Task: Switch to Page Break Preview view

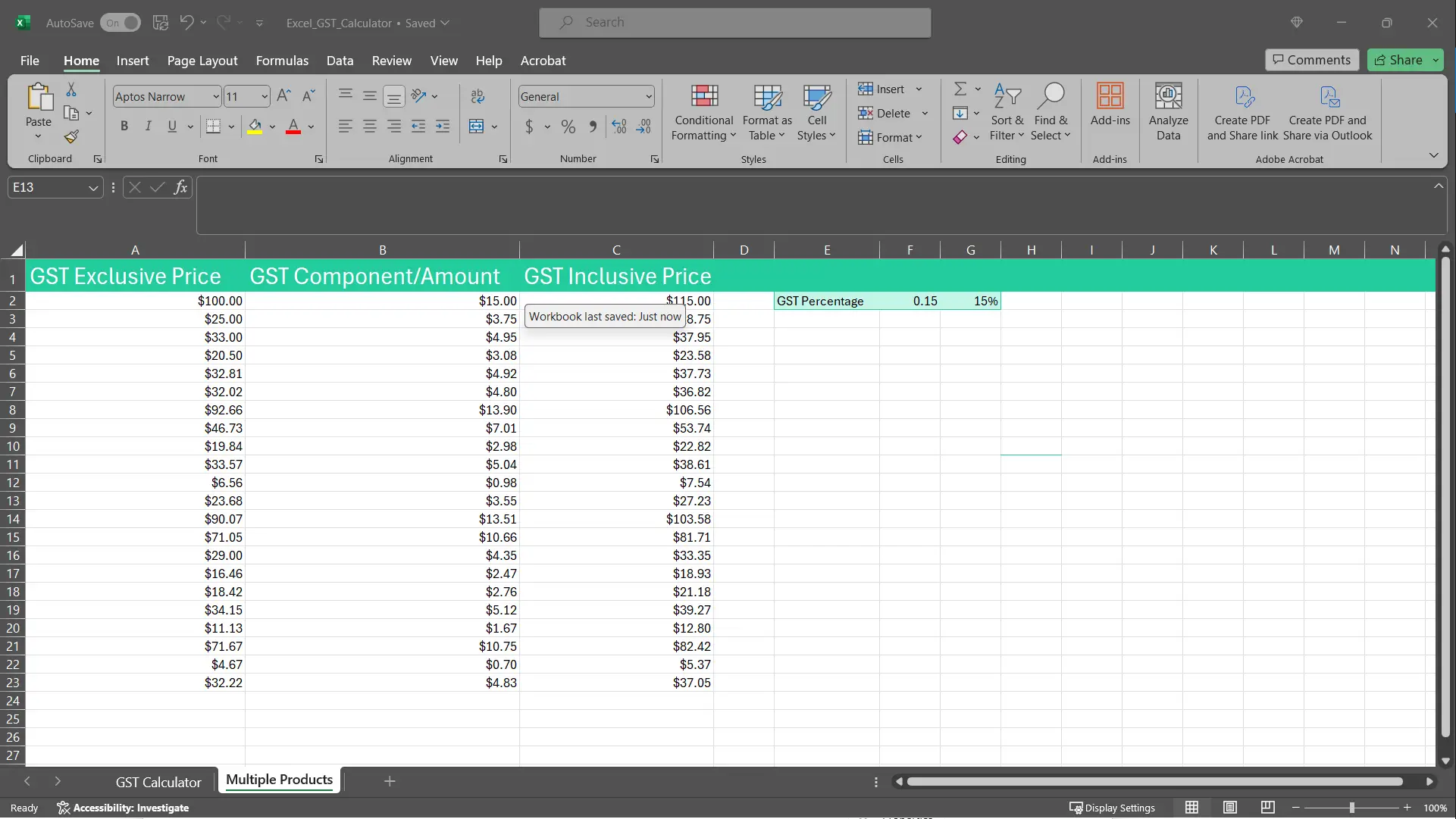Action: coord(1267,808)
